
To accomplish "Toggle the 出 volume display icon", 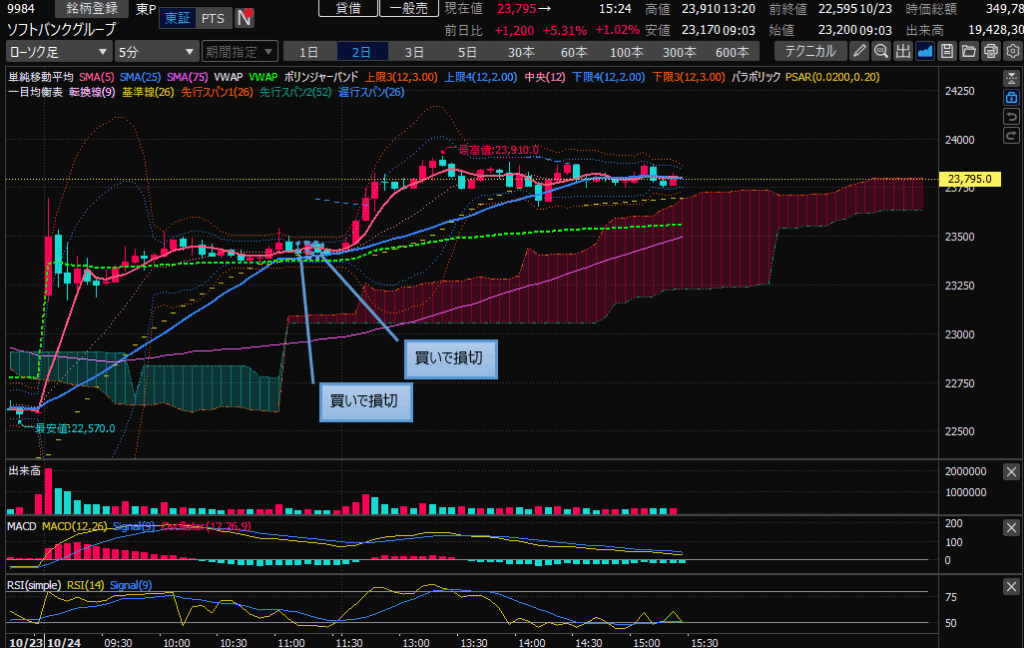I will 903,51.
